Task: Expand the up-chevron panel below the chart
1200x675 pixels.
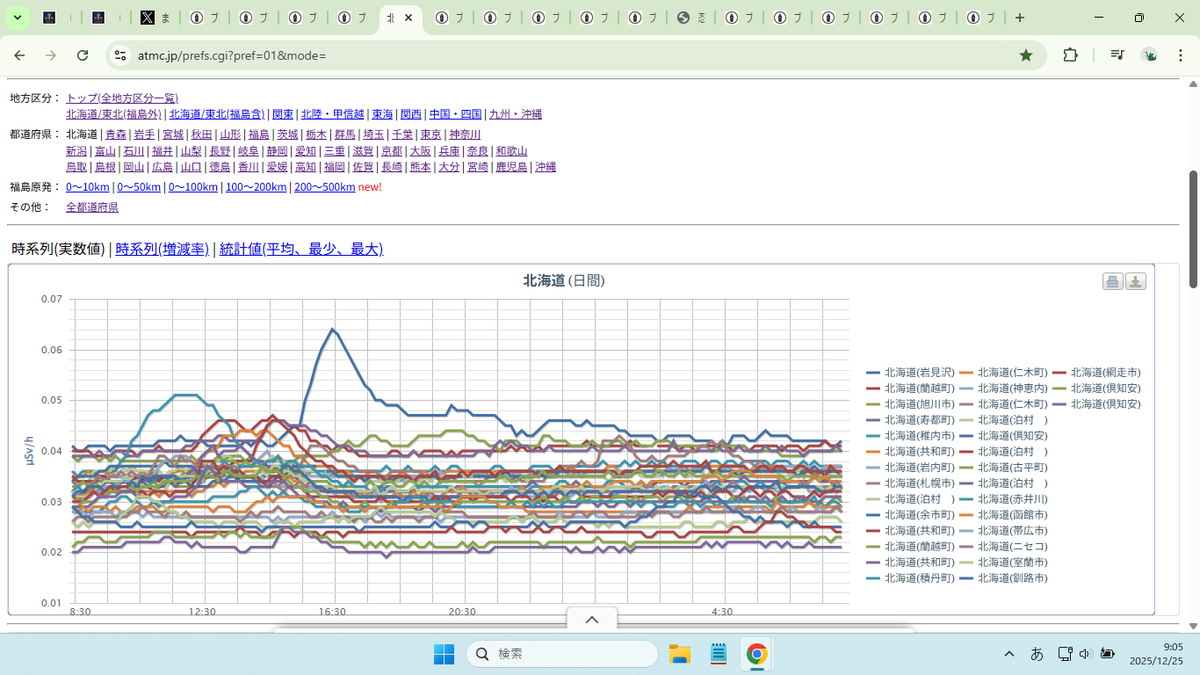Action: click(592, 620)
